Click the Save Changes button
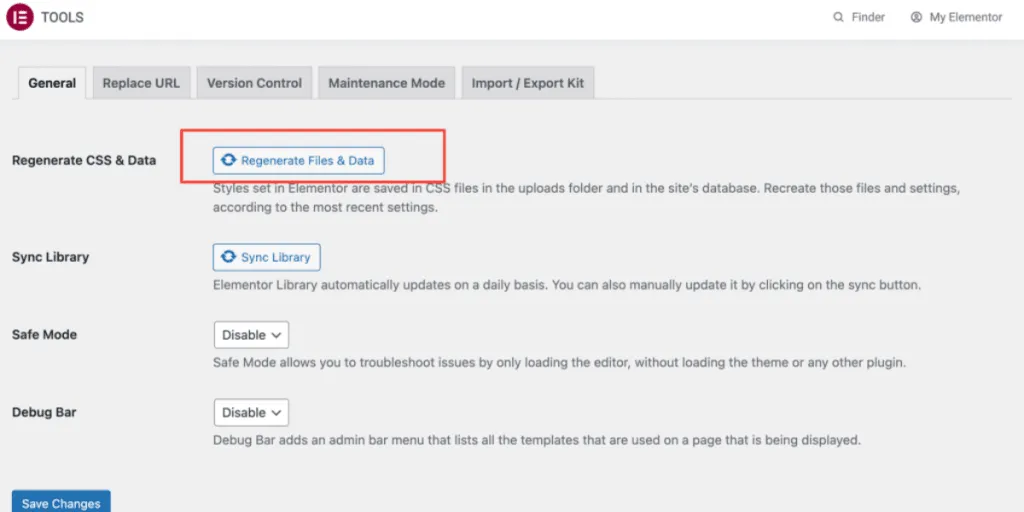This screenshot has width=1024, height=512. tap(61, 502)
